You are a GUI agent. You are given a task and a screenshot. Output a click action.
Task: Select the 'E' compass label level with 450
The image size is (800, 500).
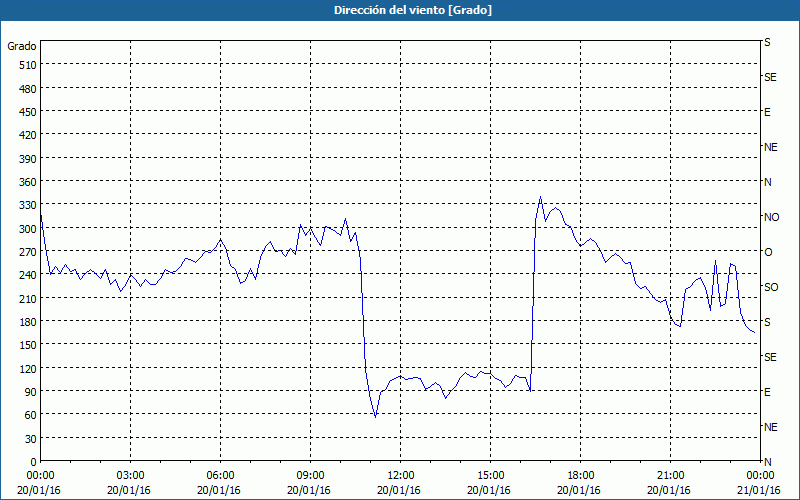coord(767,112)
